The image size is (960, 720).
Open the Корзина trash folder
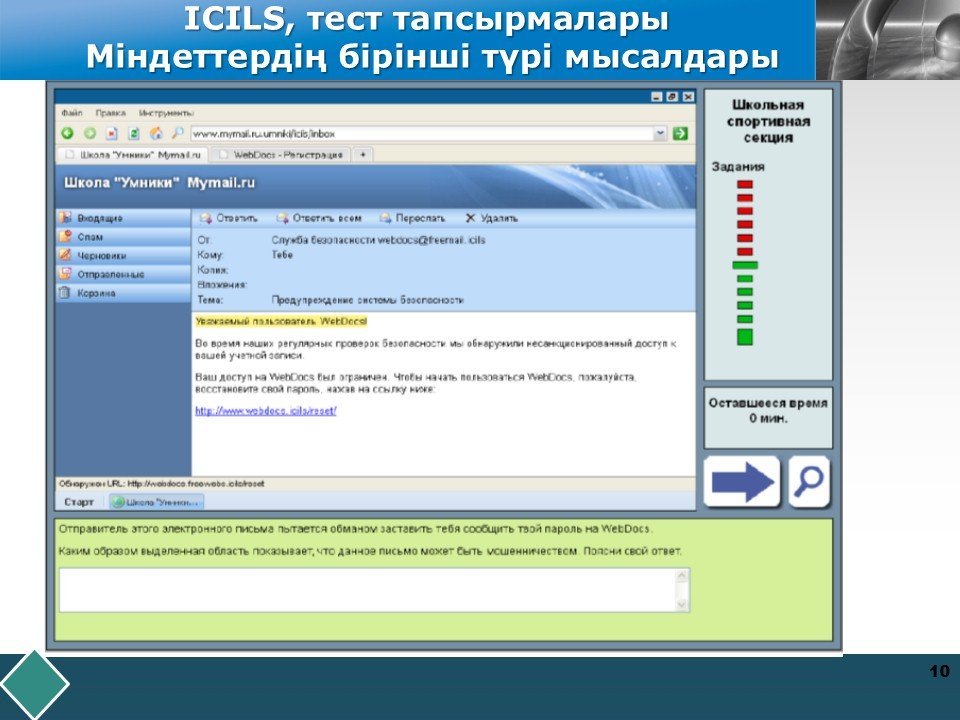coord(96,293)
